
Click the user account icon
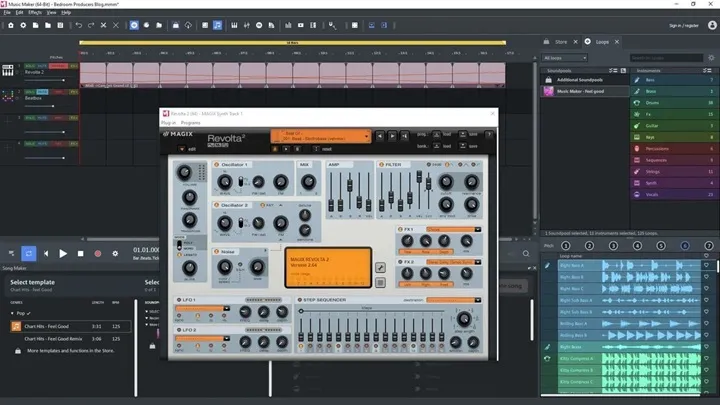click(x=711, y=24)
